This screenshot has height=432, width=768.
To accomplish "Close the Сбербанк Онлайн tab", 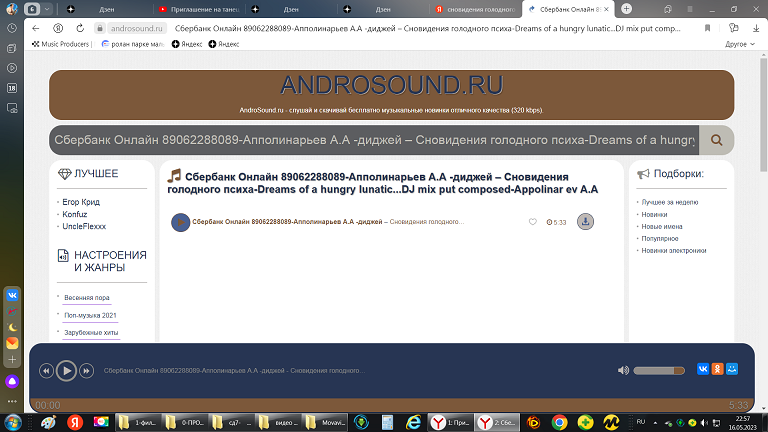I will (x=606, y=9).
